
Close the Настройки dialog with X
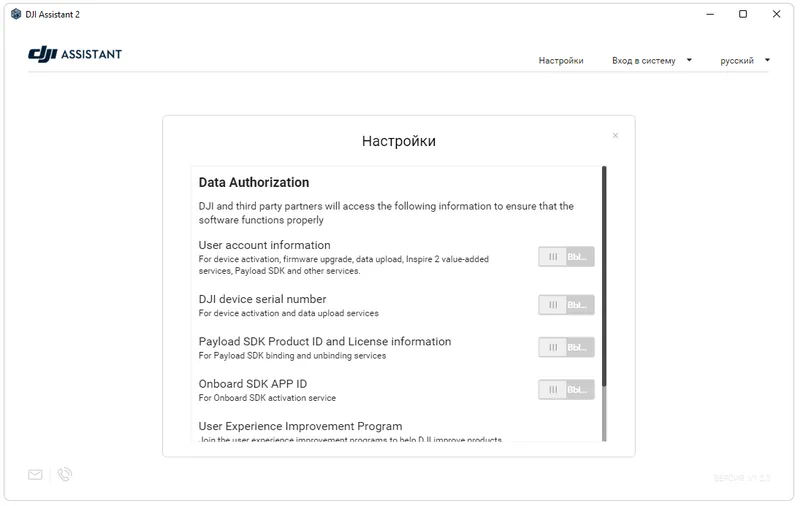615,136
